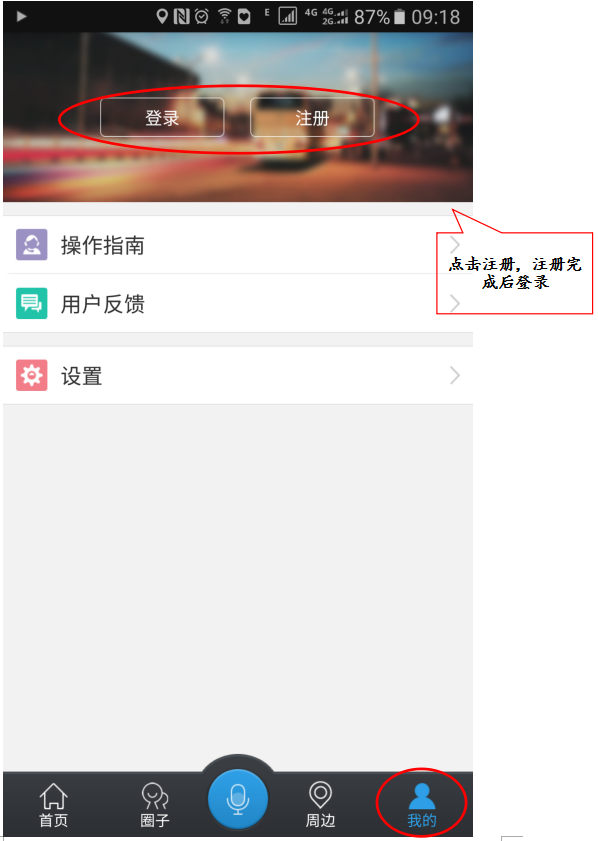Open the 用户反馈 menu entry text
598x841 pixels.
[x=102, y=304]
